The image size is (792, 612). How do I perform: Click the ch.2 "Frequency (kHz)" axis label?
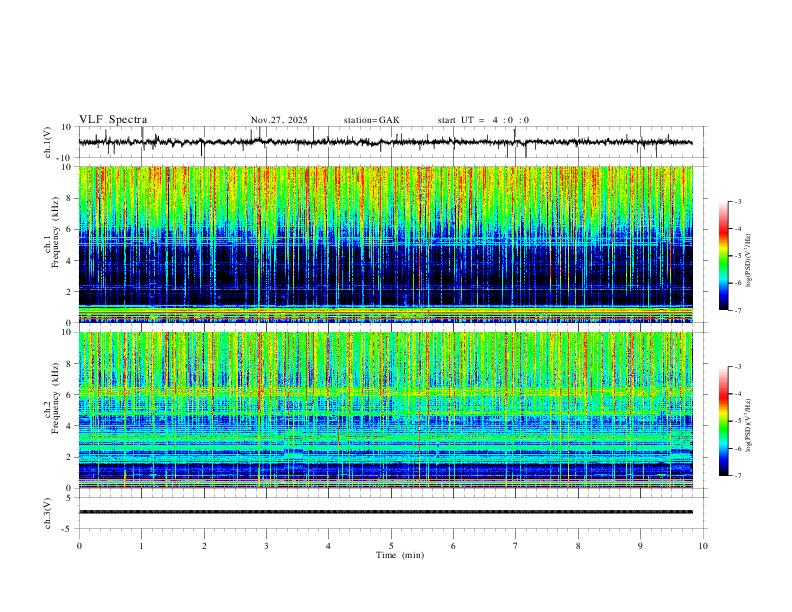pyautogui.click(x=56, y=399)
